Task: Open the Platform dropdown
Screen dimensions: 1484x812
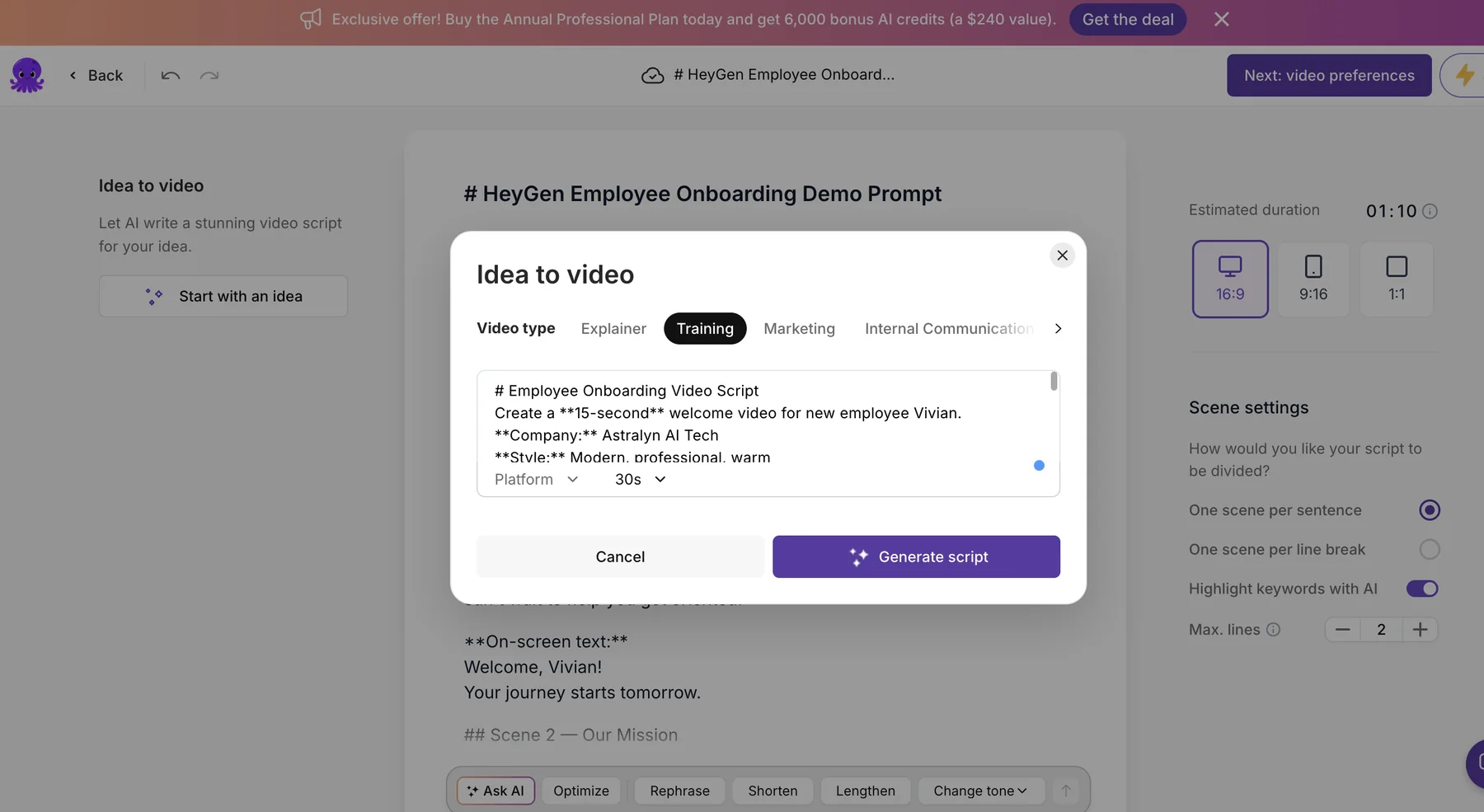Action: pos(536,480)
